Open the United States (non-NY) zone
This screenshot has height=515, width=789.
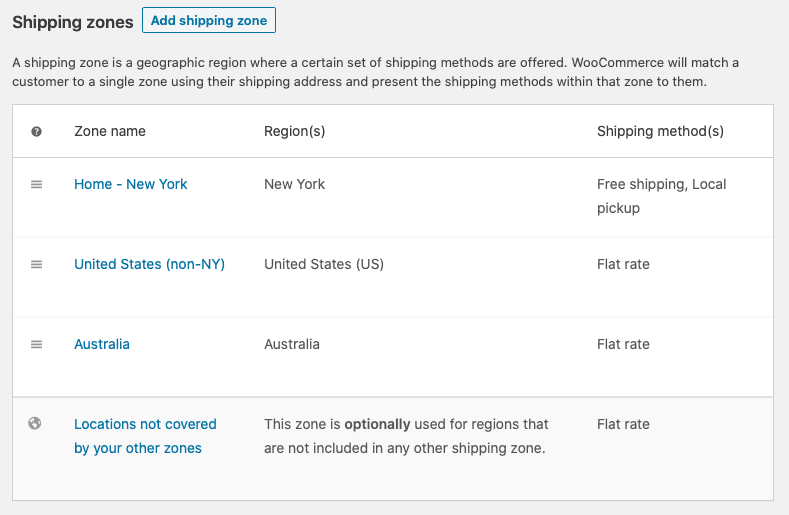tap(149, 264)
